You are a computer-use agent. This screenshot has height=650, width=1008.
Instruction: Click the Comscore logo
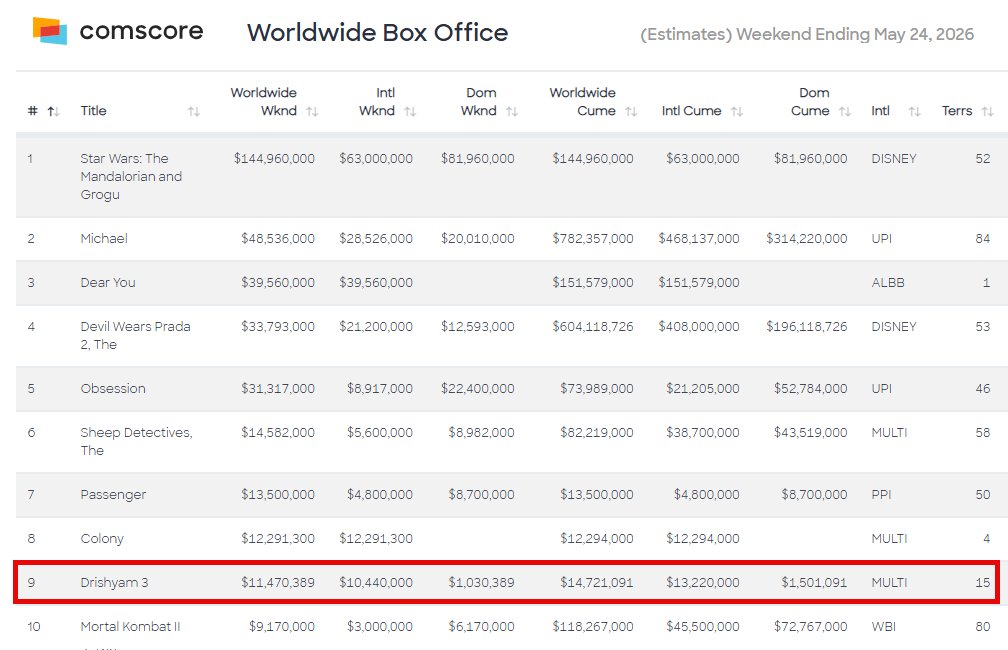tap(118, 30)
